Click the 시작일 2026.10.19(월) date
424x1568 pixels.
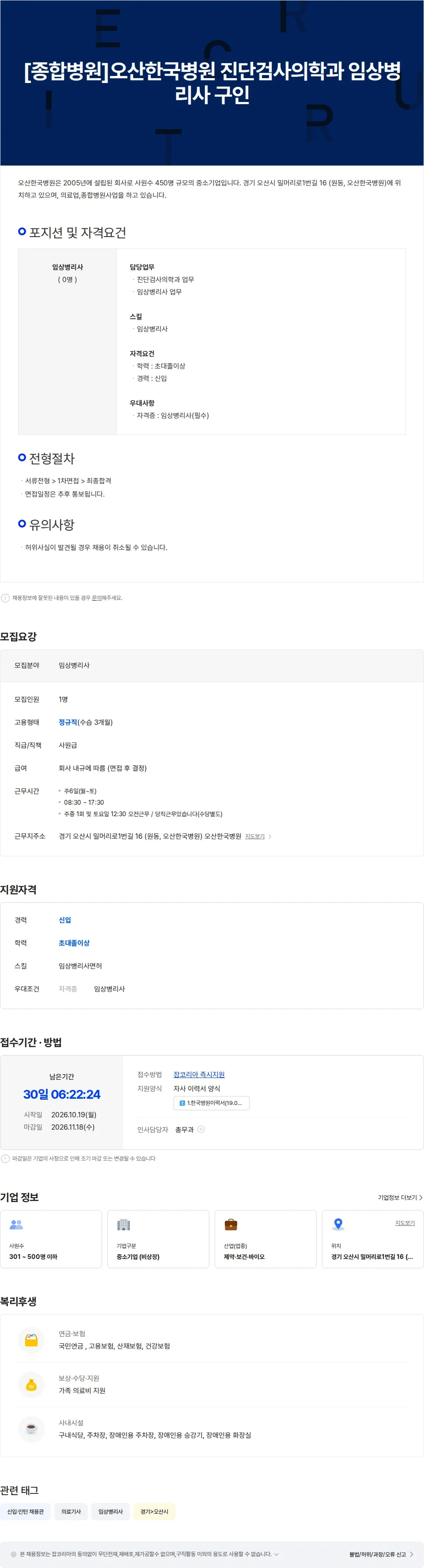click(x=74, y=1115)
